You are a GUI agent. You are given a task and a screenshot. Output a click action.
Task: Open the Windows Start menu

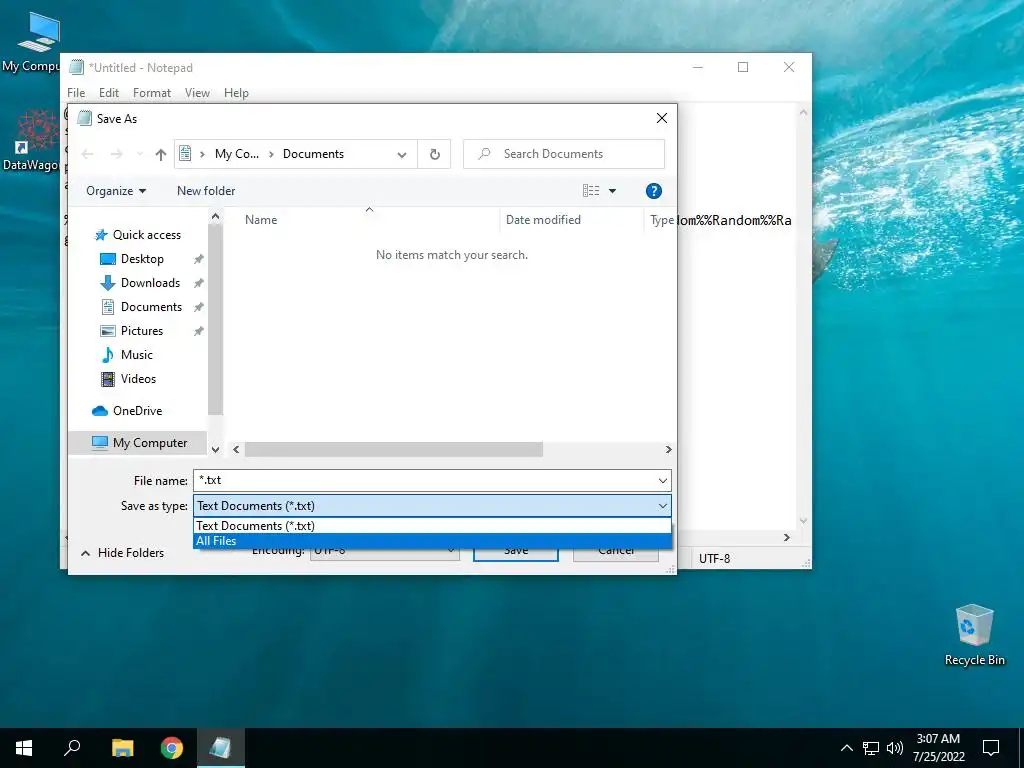coord(24,748)
